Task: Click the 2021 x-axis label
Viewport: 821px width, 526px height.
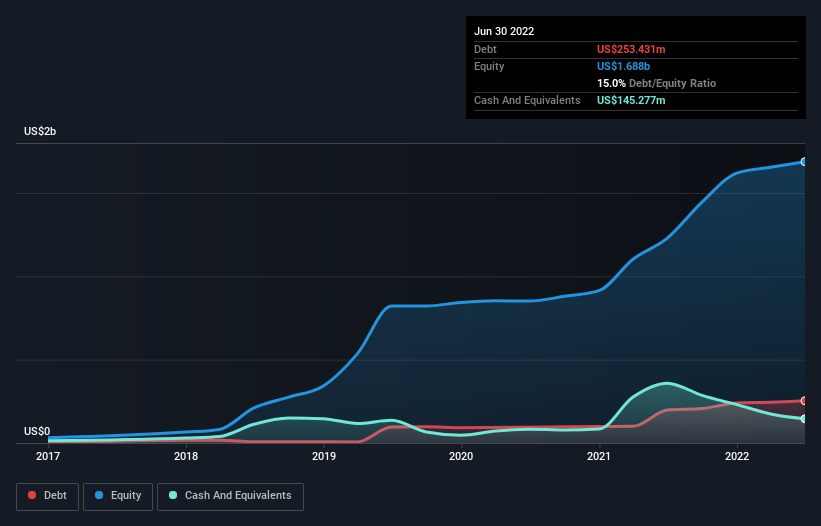Action: click(598, 456)
